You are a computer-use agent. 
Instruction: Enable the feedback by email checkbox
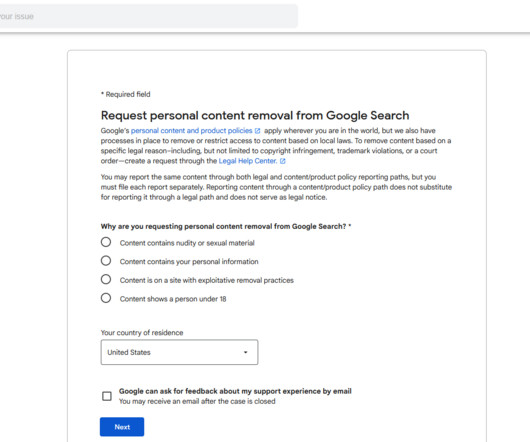[x=107, y=396]
